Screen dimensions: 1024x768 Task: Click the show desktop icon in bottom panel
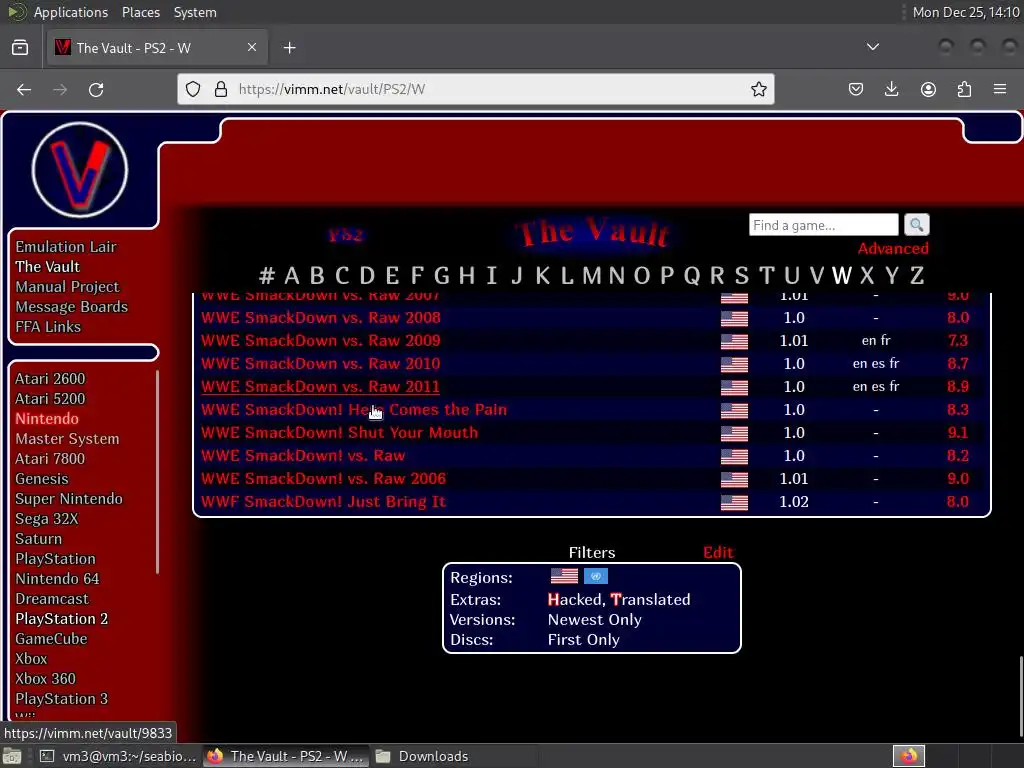[x=11, y=756]
